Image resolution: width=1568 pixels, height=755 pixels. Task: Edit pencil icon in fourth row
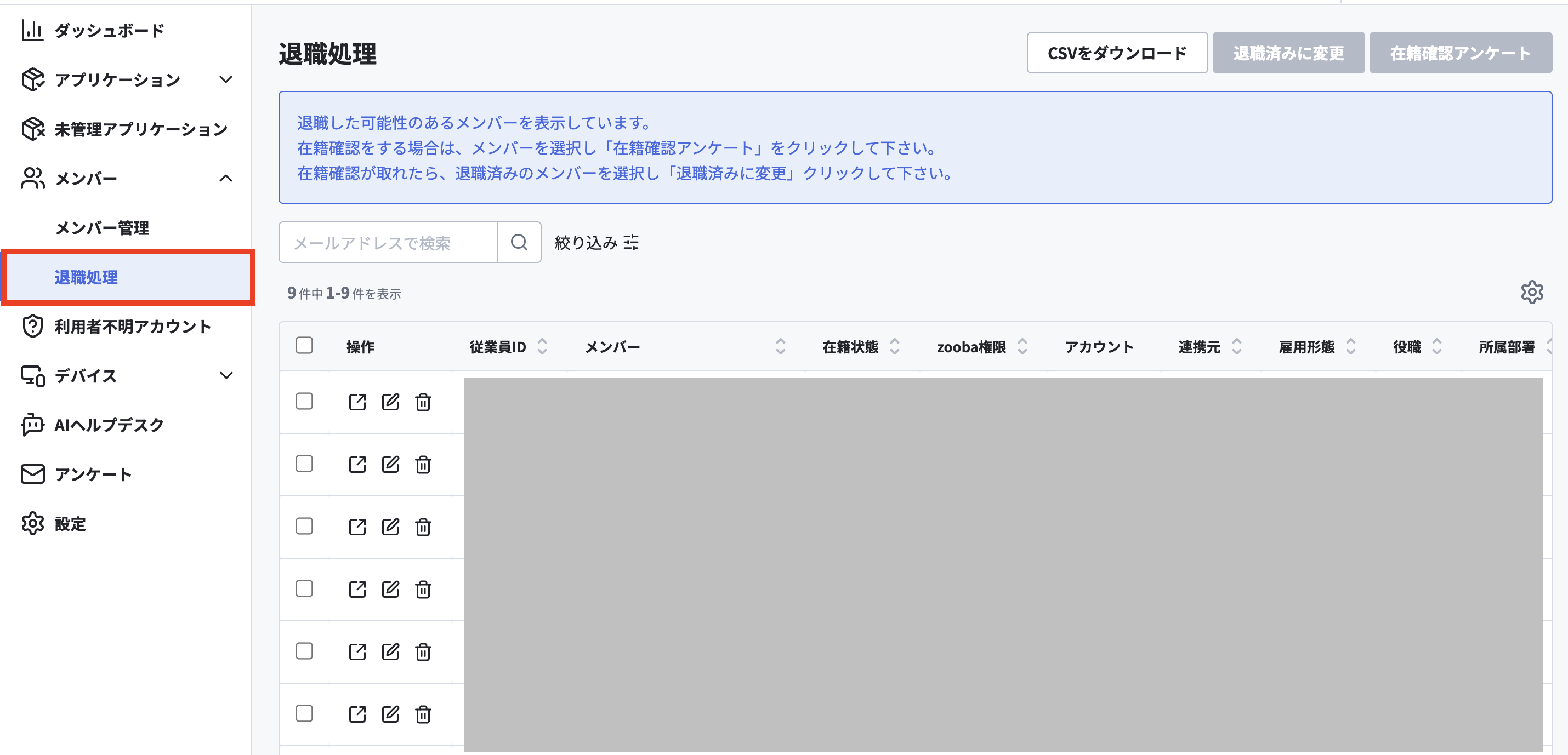390,590
